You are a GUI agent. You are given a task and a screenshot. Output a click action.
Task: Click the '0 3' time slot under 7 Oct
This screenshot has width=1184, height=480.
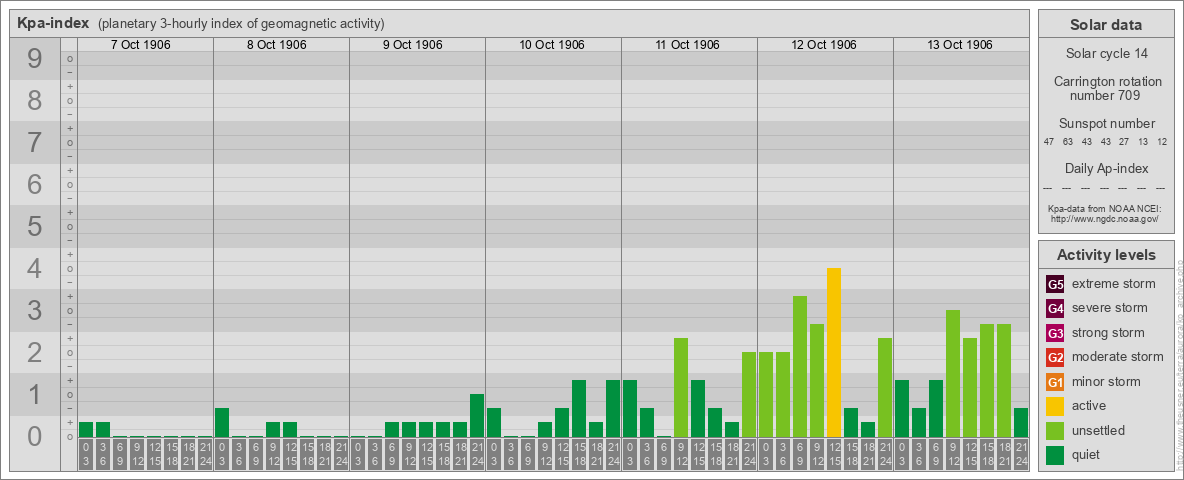[x=86, y=455]
